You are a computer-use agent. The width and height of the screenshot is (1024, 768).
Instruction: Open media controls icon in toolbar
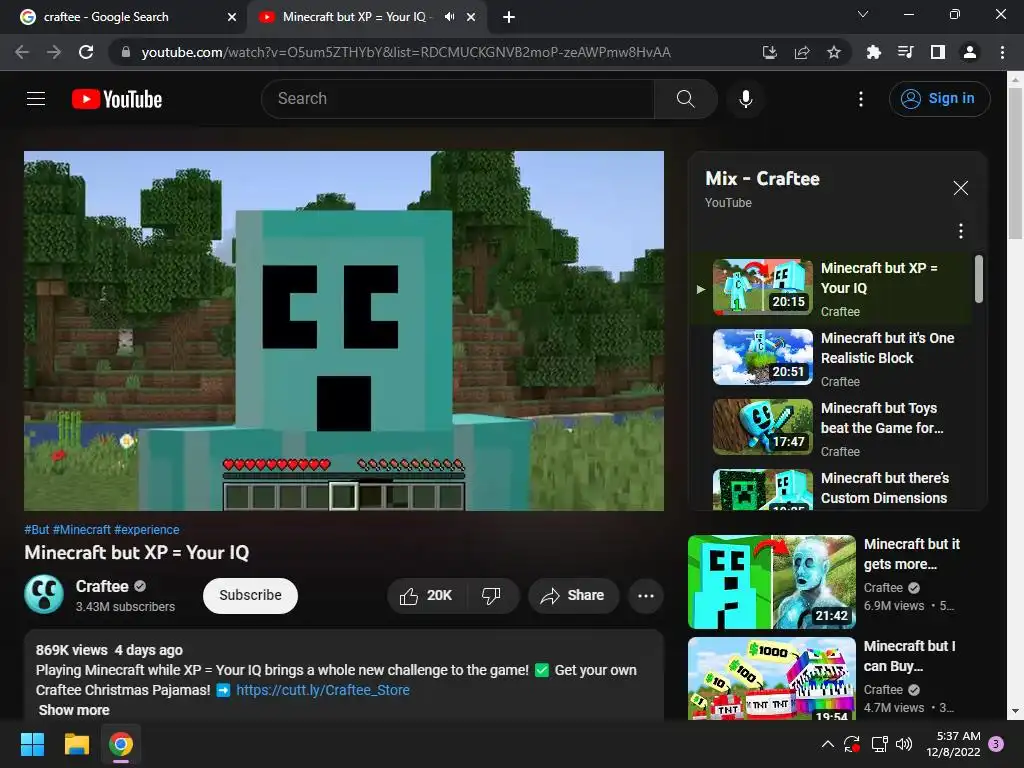coord(905,52)
